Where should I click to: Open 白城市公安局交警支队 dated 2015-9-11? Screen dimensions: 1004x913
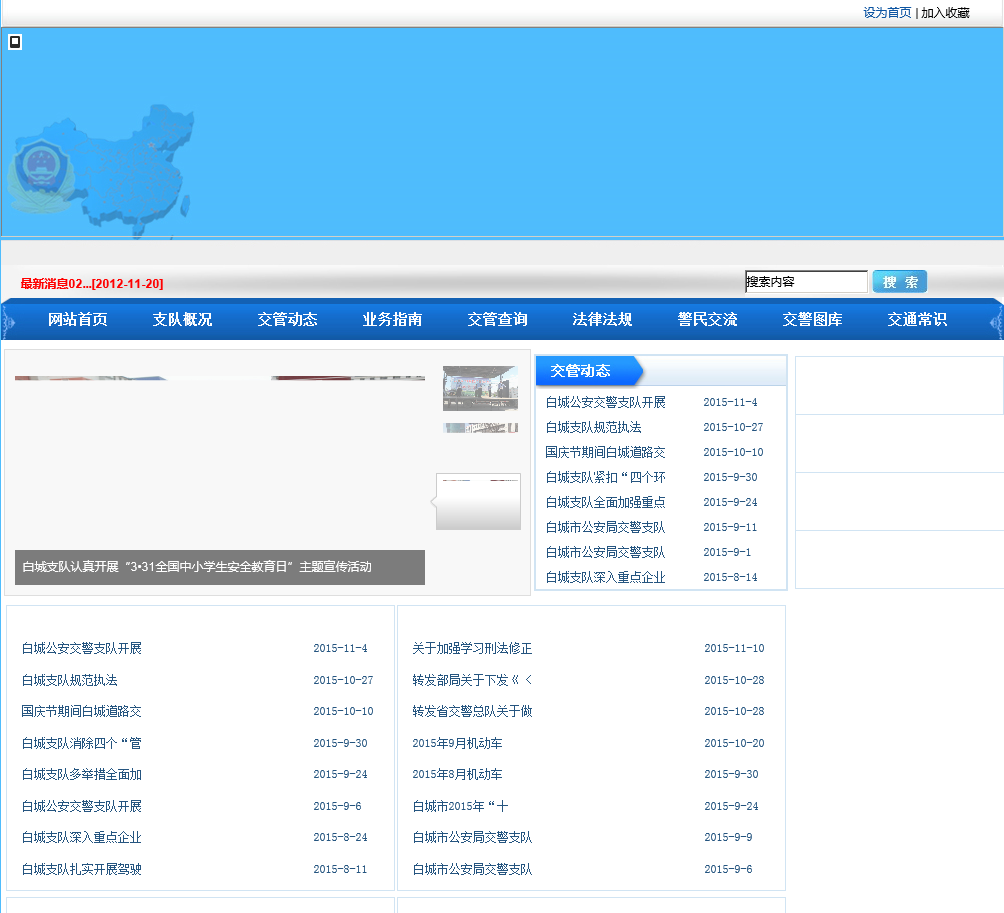[605, 527]
